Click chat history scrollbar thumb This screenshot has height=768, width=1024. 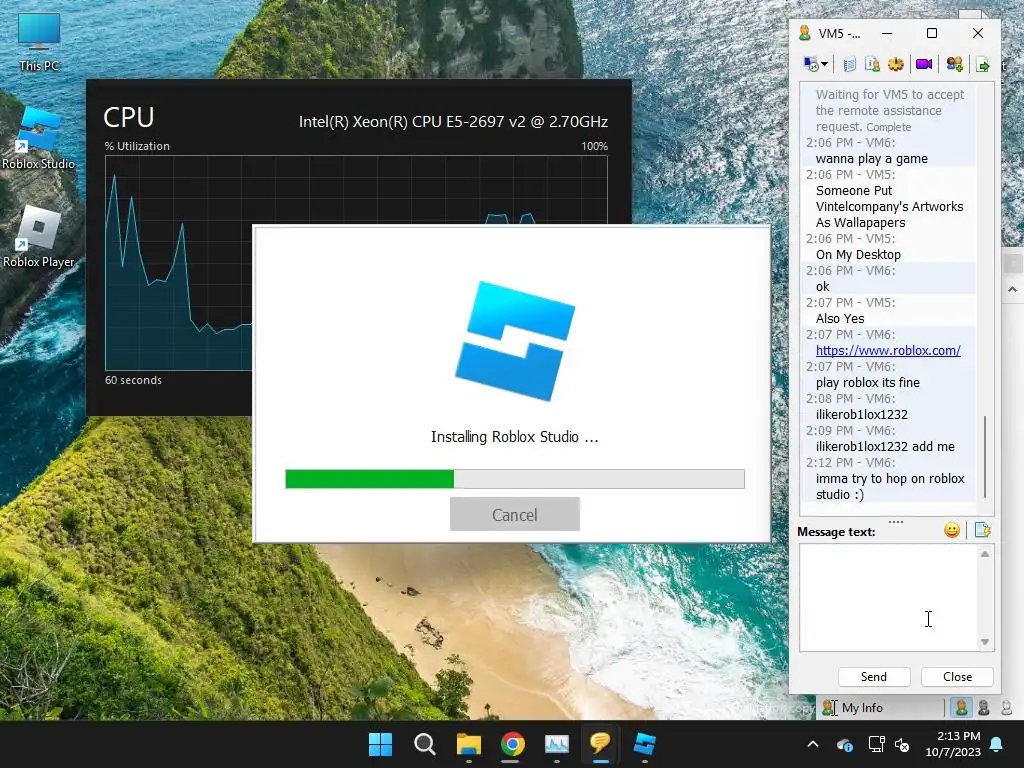(x=985, y=457)
